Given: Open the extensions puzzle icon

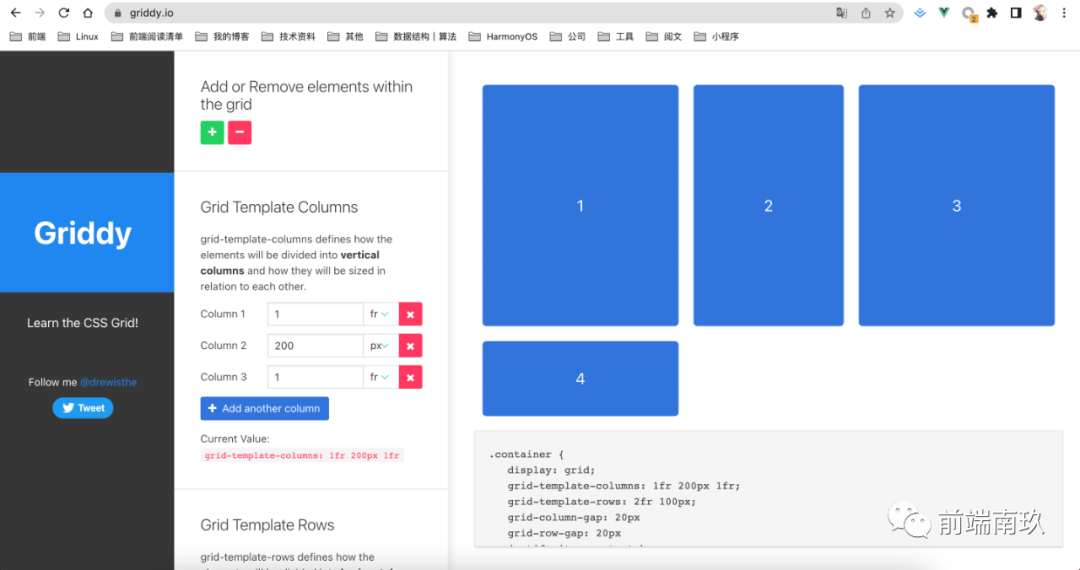Looking at the screenshot, I should (992, 13).
